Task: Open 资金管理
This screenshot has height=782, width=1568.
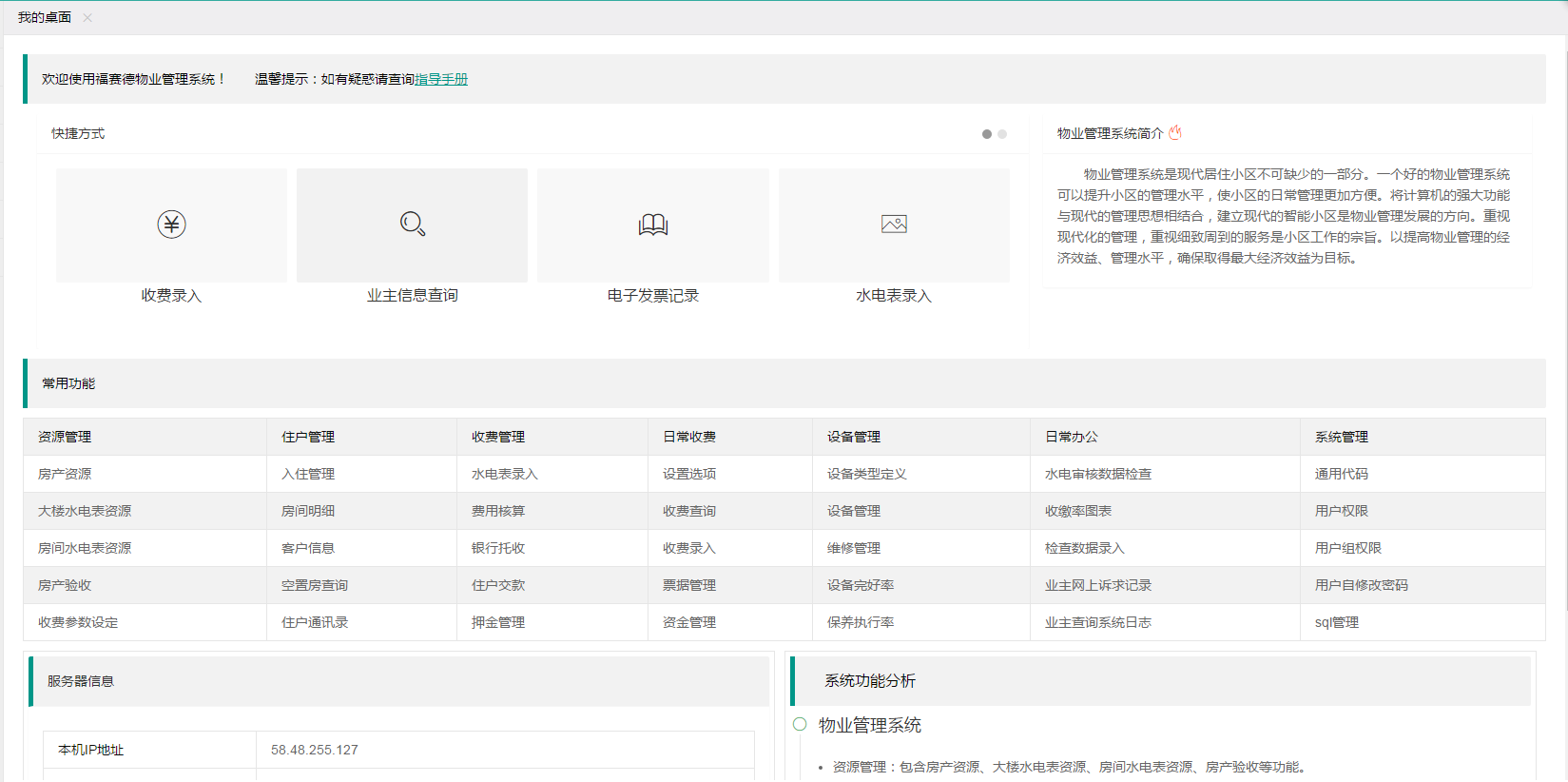Action: 689,622
